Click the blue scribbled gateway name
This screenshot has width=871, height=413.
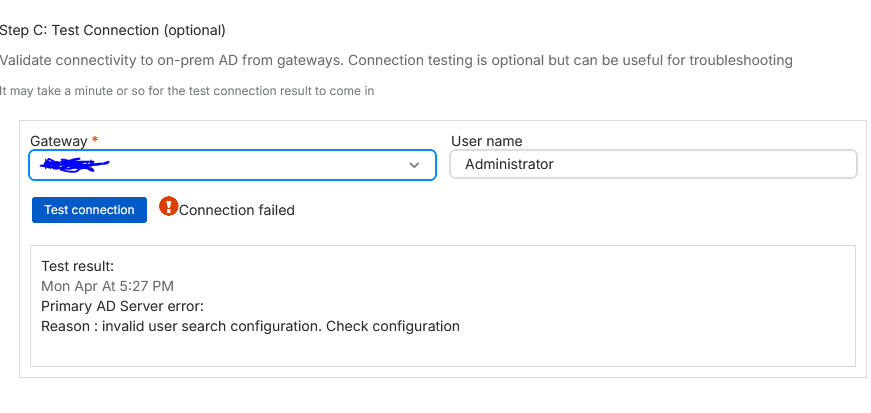tap(76, 164)
